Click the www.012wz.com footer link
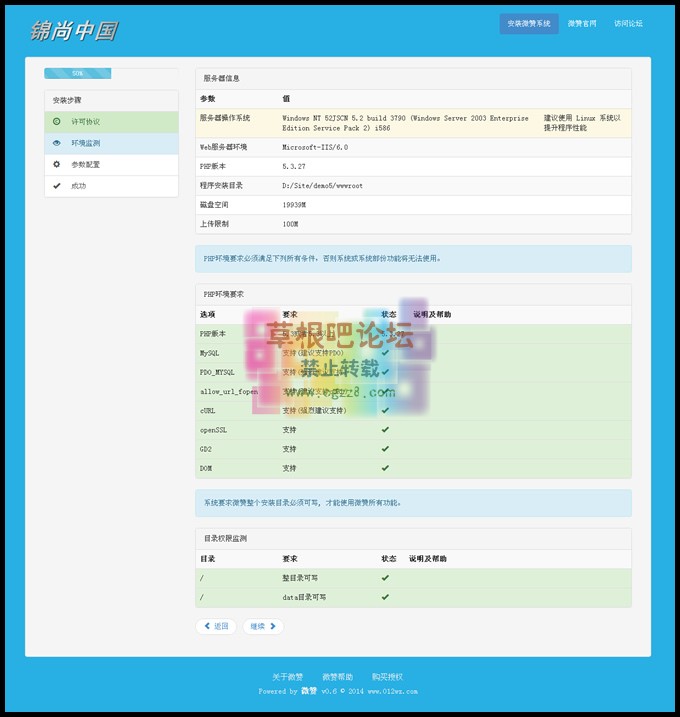The width and height of the screenshot is (680, 717). coord(393,691)
